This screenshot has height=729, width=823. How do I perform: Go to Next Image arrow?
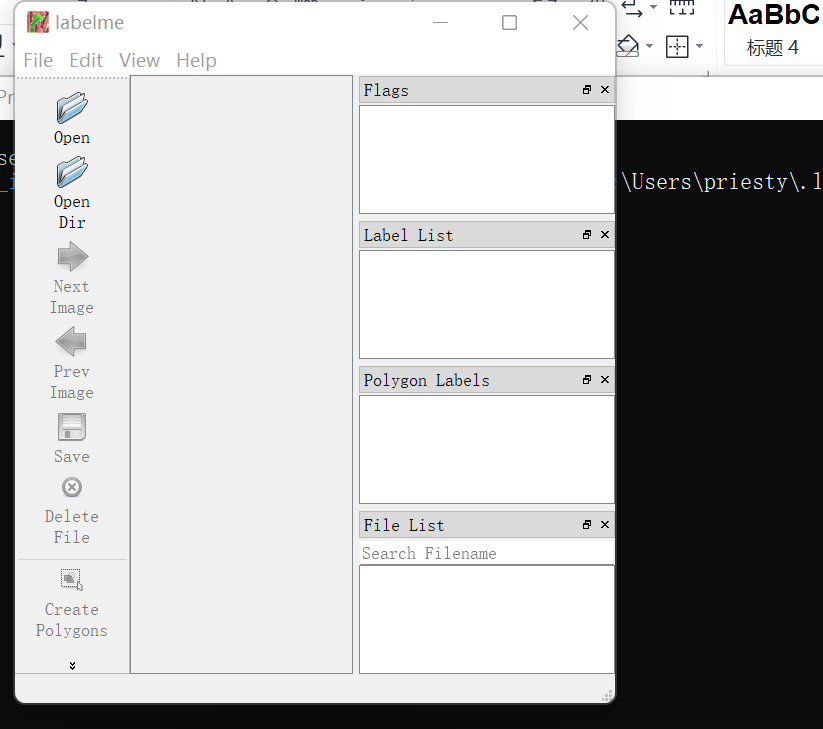[72, 257]
